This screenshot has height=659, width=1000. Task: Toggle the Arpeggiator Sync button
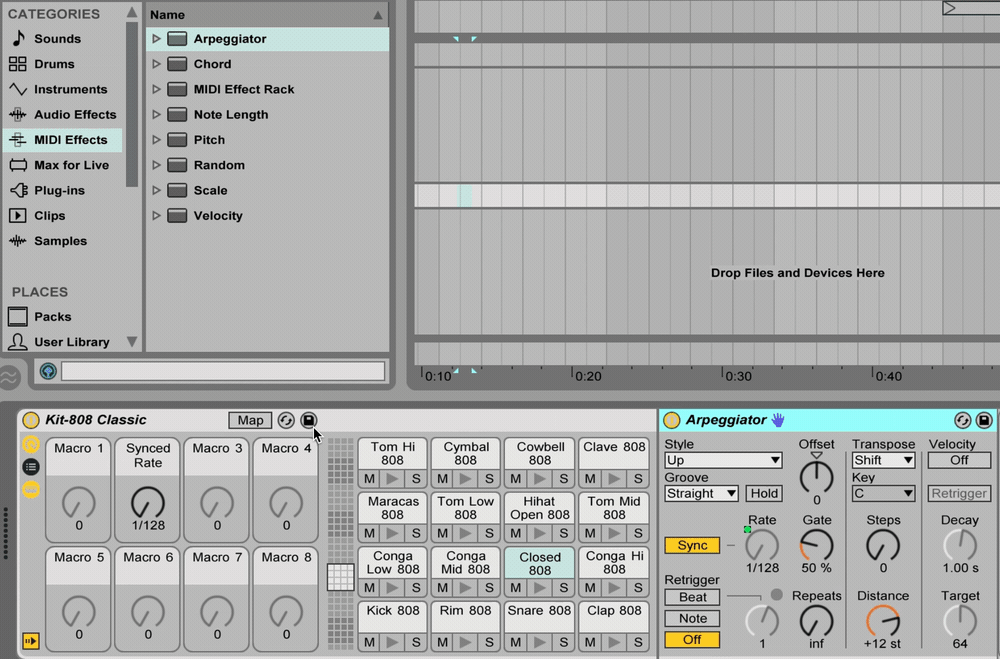point(692,545)
